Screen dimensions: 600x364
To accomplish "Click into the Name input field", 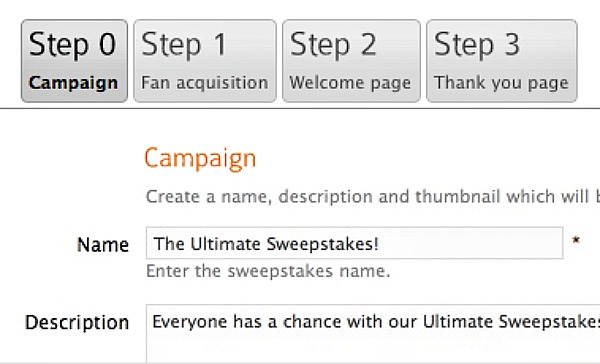I will coord(354,243).
